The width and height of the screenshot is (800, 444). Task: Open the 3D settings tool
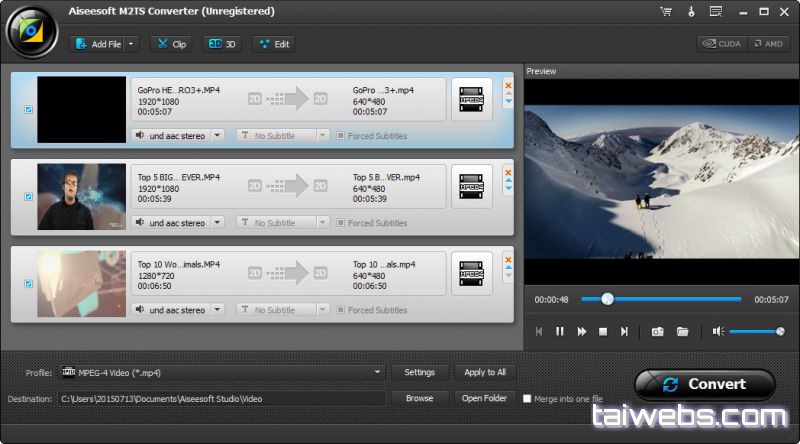[222, 44]
